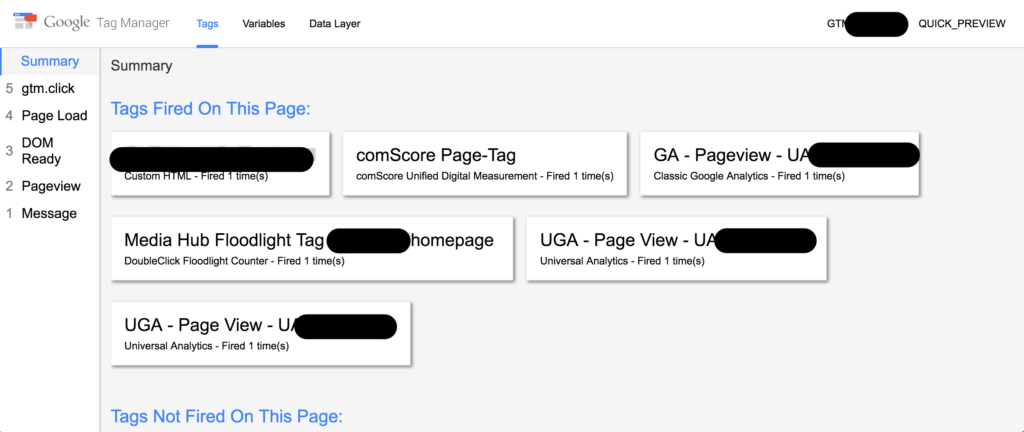Click the Google Tag Manager logo icon
1024x432 pixels.
coord(26,22)
